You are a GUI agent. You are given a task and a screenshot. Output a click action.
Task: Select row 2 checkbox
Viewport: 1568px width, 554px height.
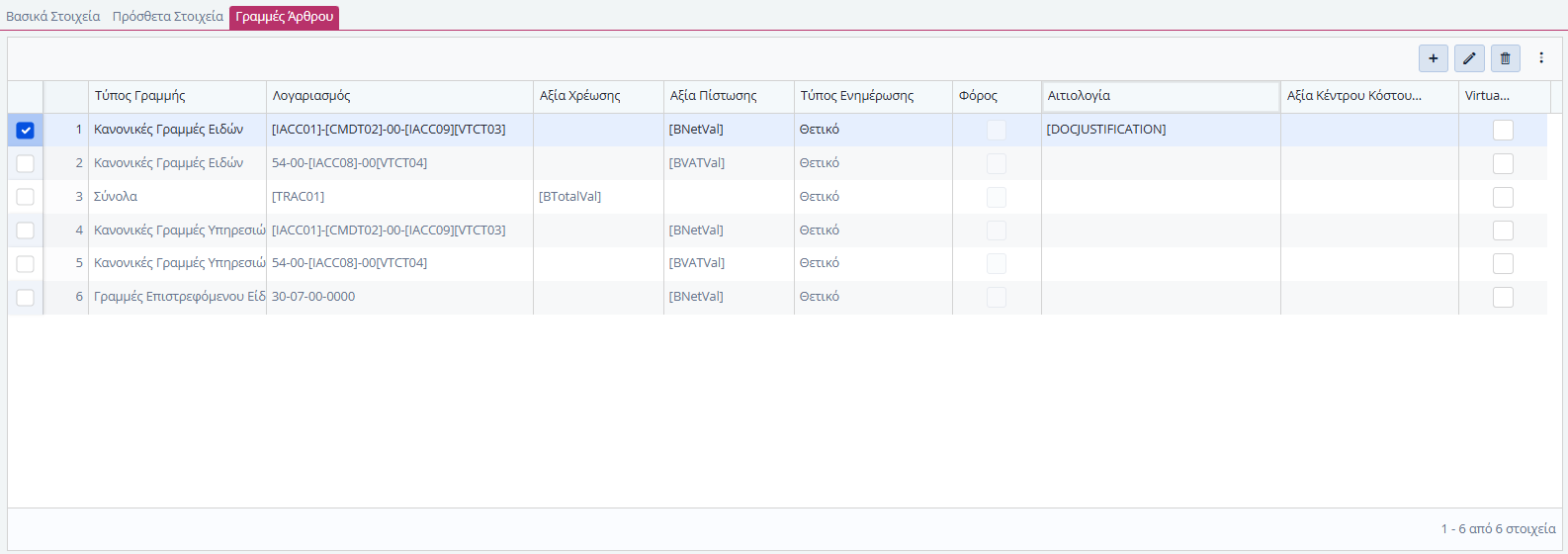(26, 163)
